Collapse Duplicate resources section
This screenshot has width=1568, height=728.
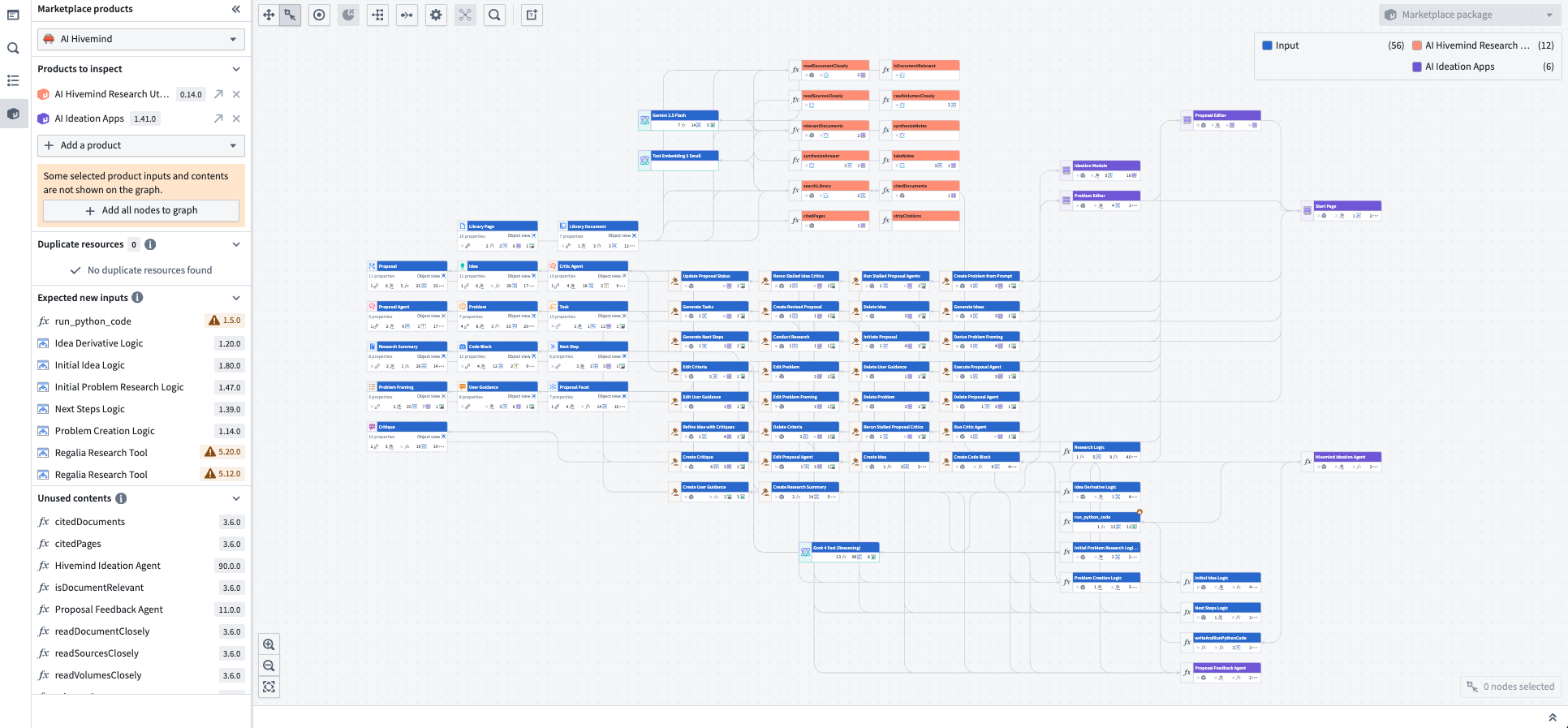(236, 244)
